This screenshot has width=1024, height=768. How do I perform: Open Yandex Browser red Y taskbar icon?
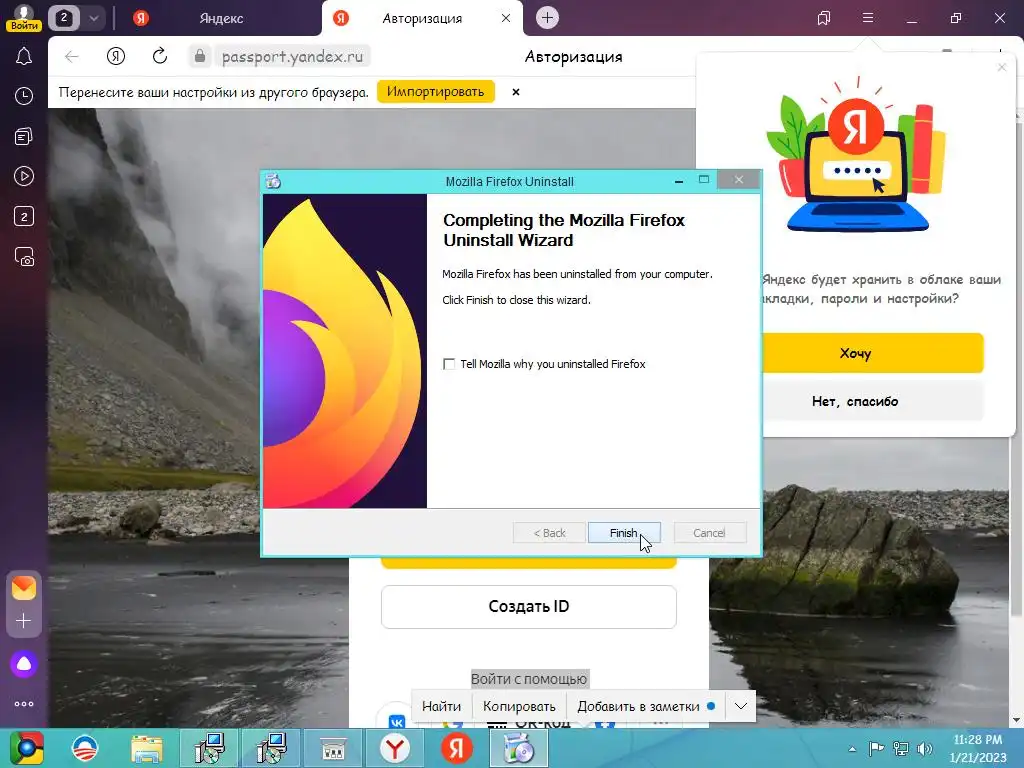(x=395, y=748)
